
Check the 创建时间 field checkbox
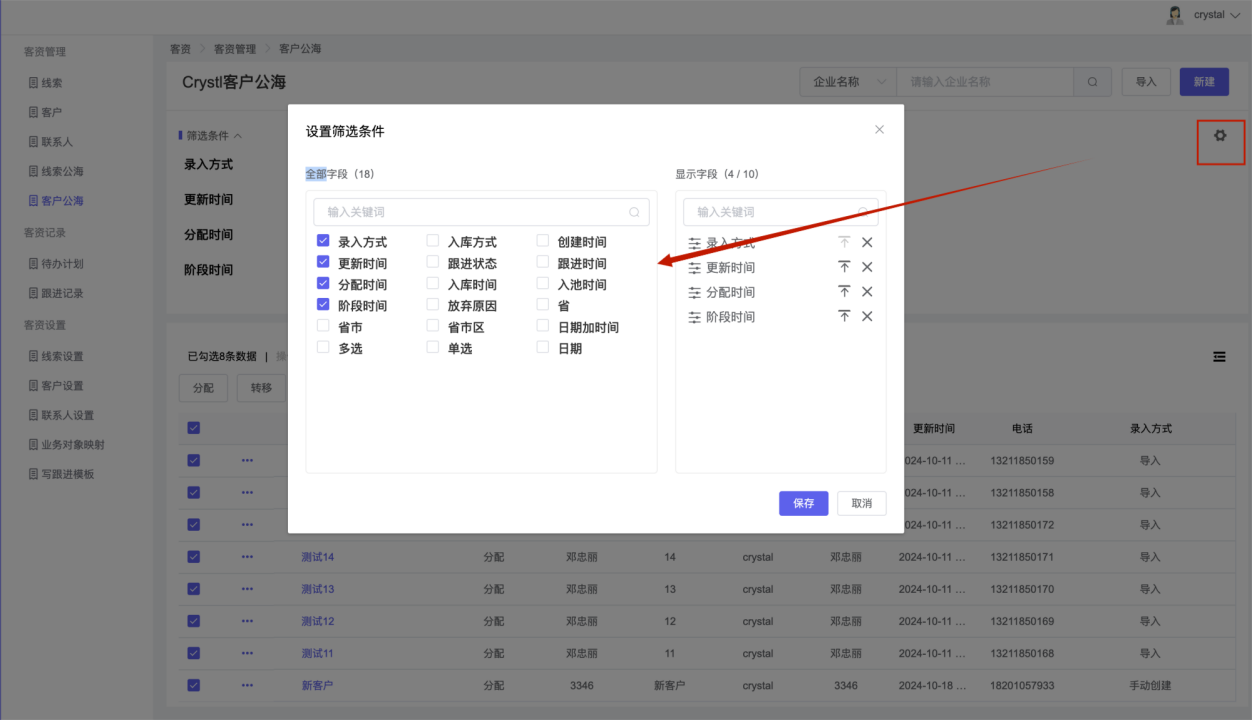pos(543,241)
